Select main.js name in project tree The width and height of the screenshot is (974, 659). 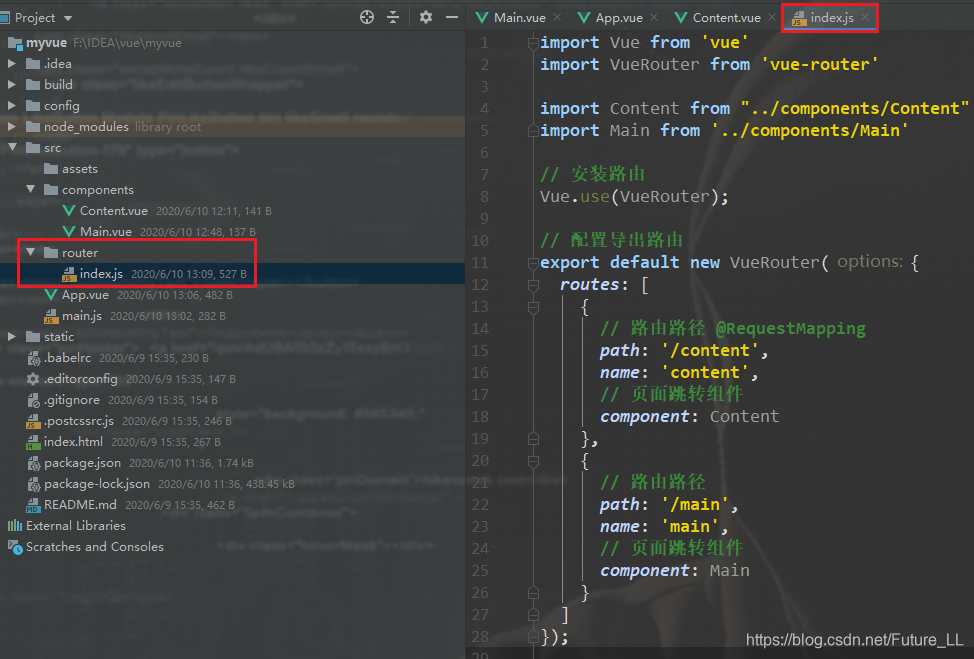(x=81, y=316)
